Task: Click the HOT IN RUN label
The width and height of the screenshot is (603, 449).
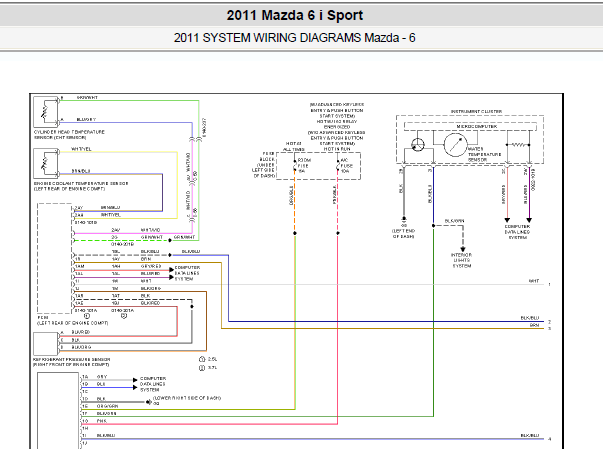Action: [x=337, y=149]
